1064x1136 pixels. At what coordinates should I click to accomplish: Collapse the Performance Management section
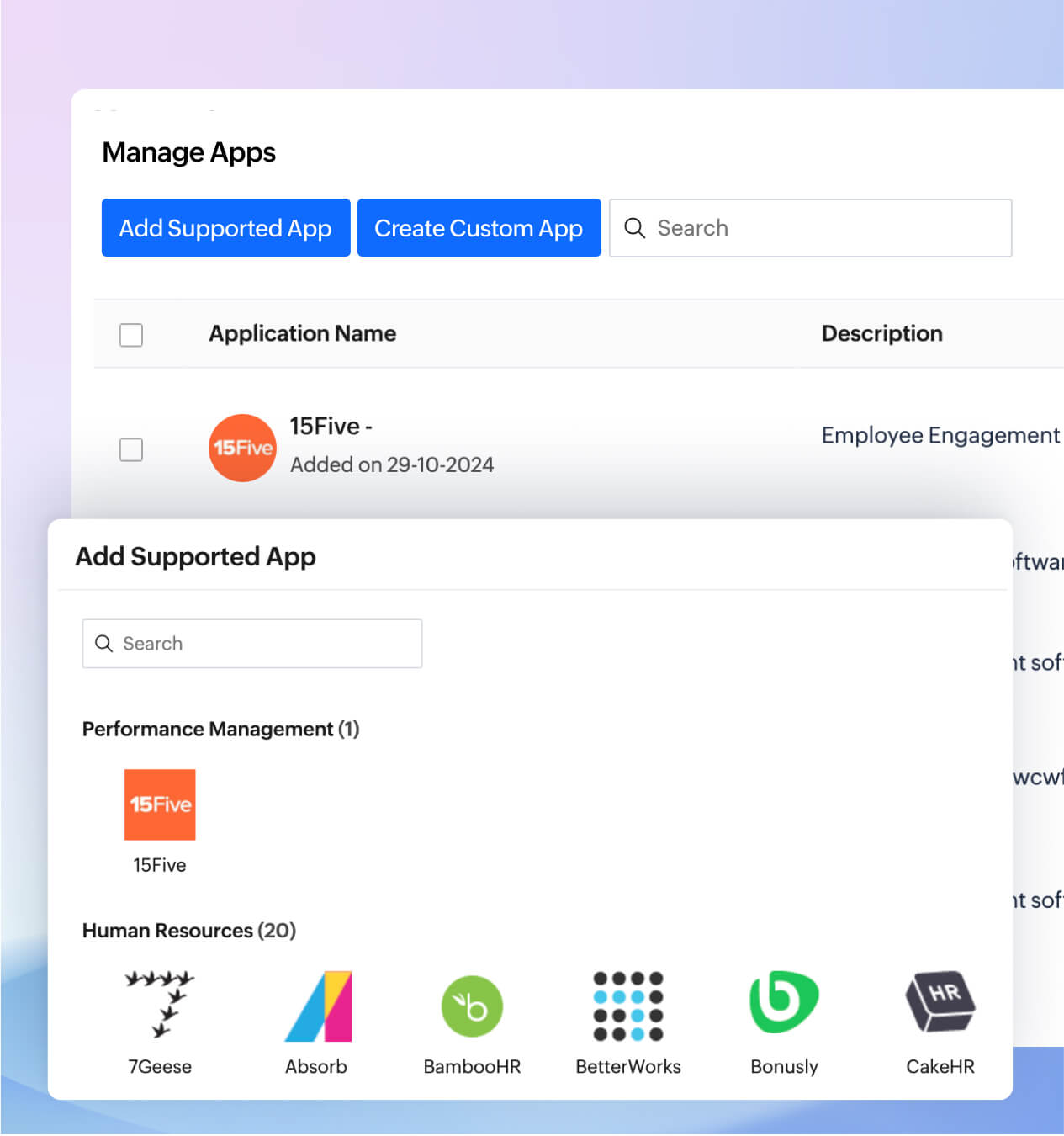coord(220,729)
